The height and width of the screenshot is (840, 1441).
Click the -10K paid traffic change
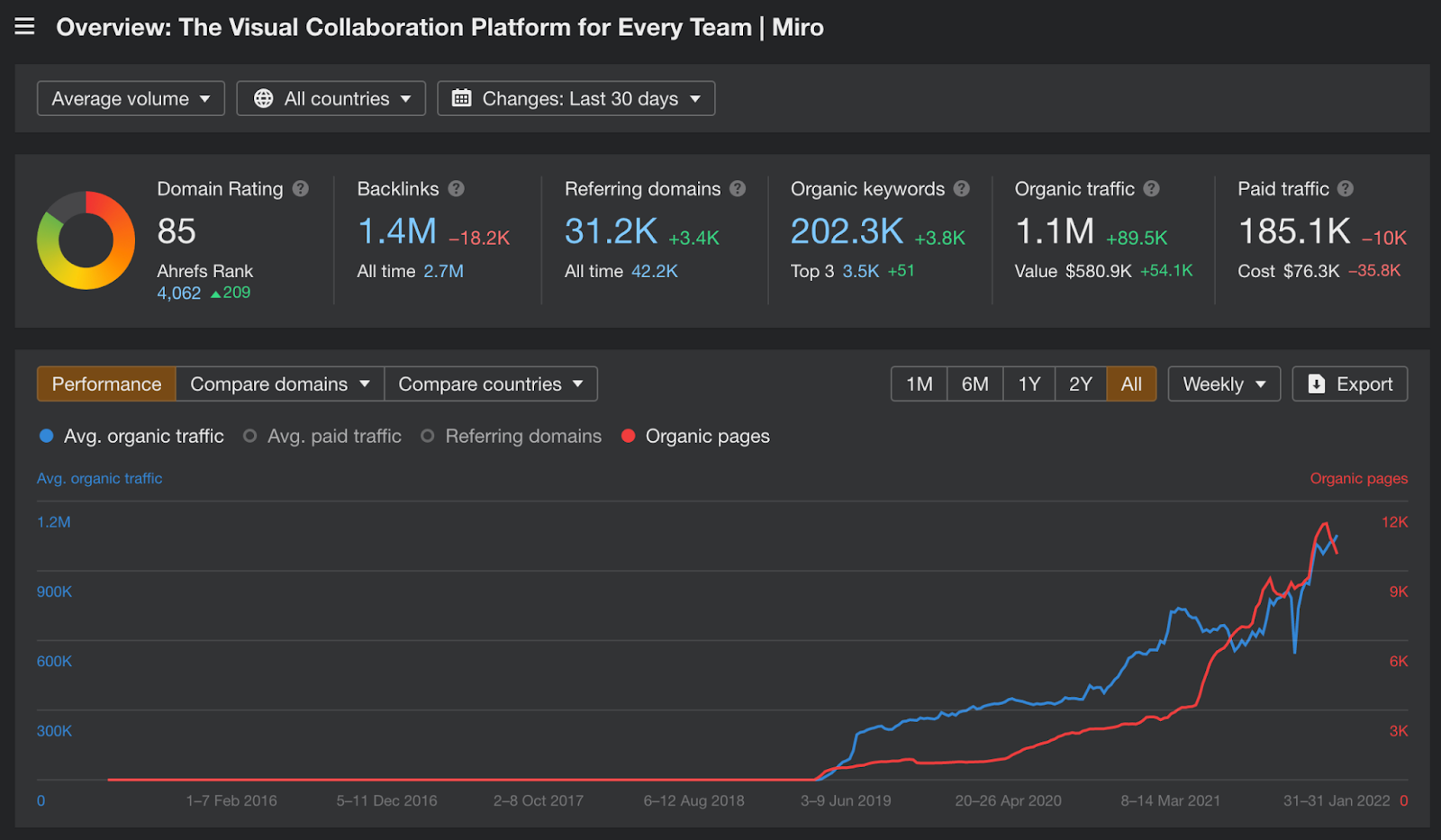[1384, 238]
